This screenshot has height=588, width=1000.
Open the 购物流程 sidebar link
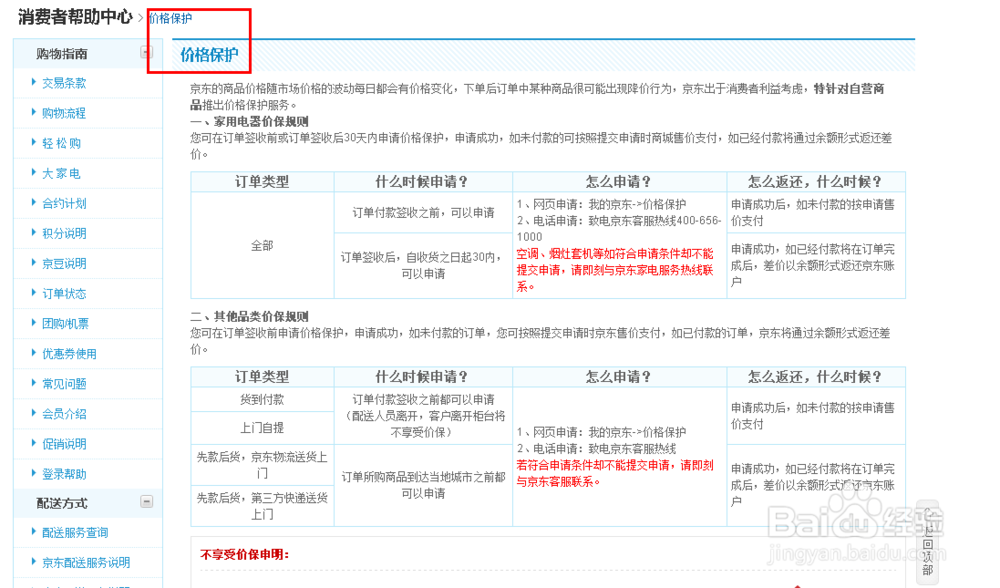64,113
